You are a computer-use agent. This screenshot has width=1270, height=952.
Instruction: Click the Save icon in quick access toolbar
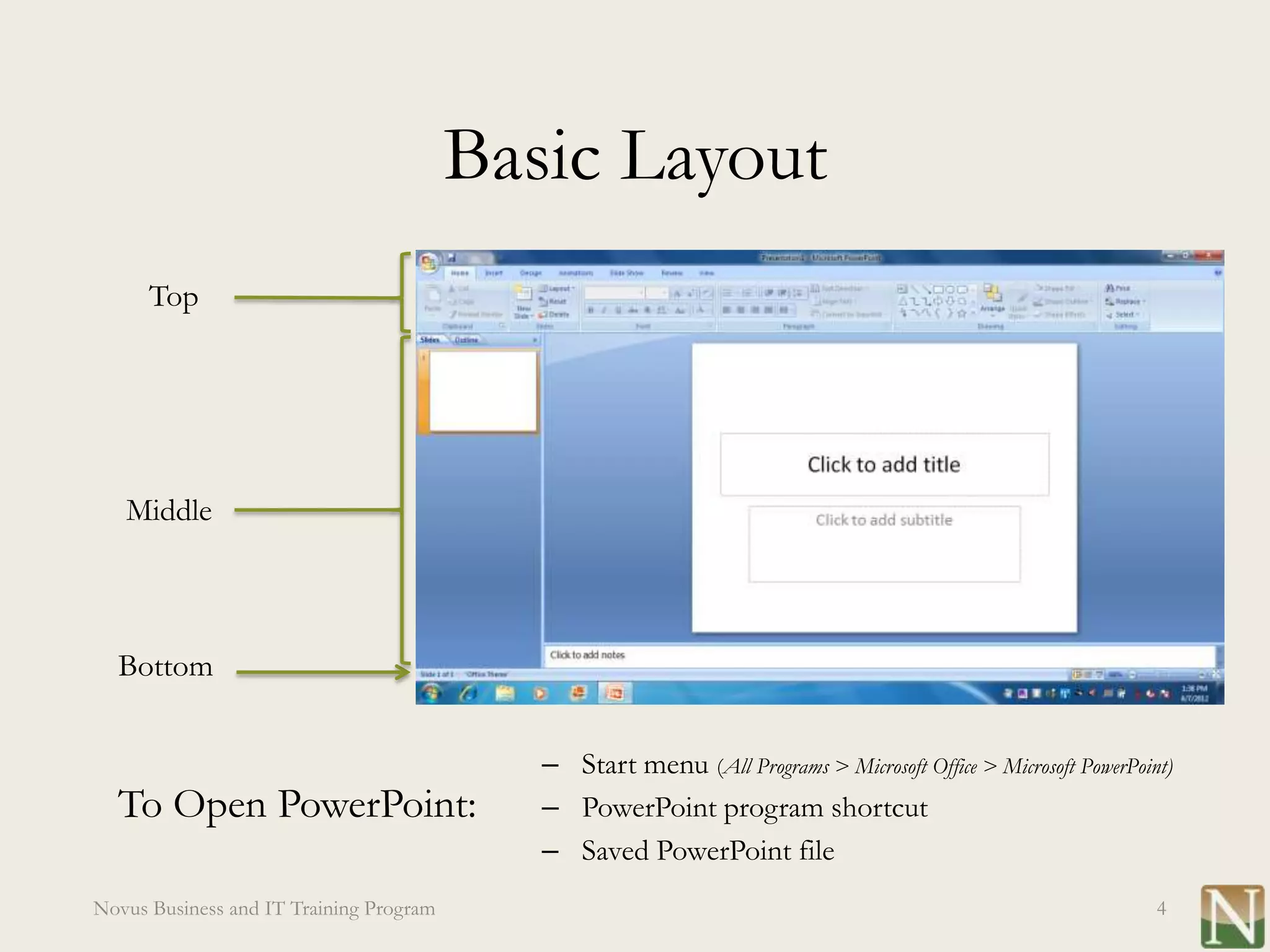[451, 257]
